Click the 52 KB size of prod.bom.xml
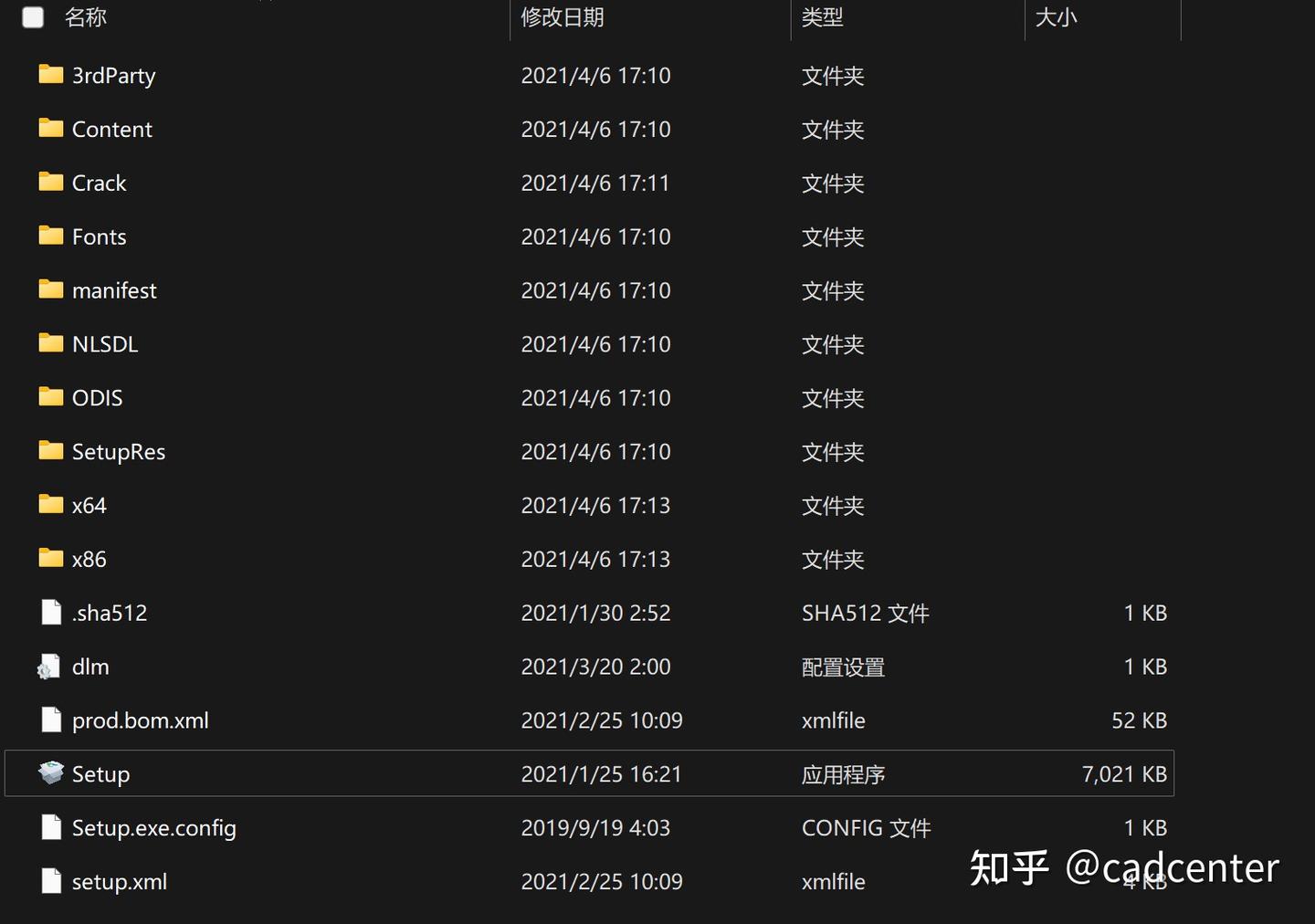Viewport: 1315px width, 924px height. [x=1139, y=721]
